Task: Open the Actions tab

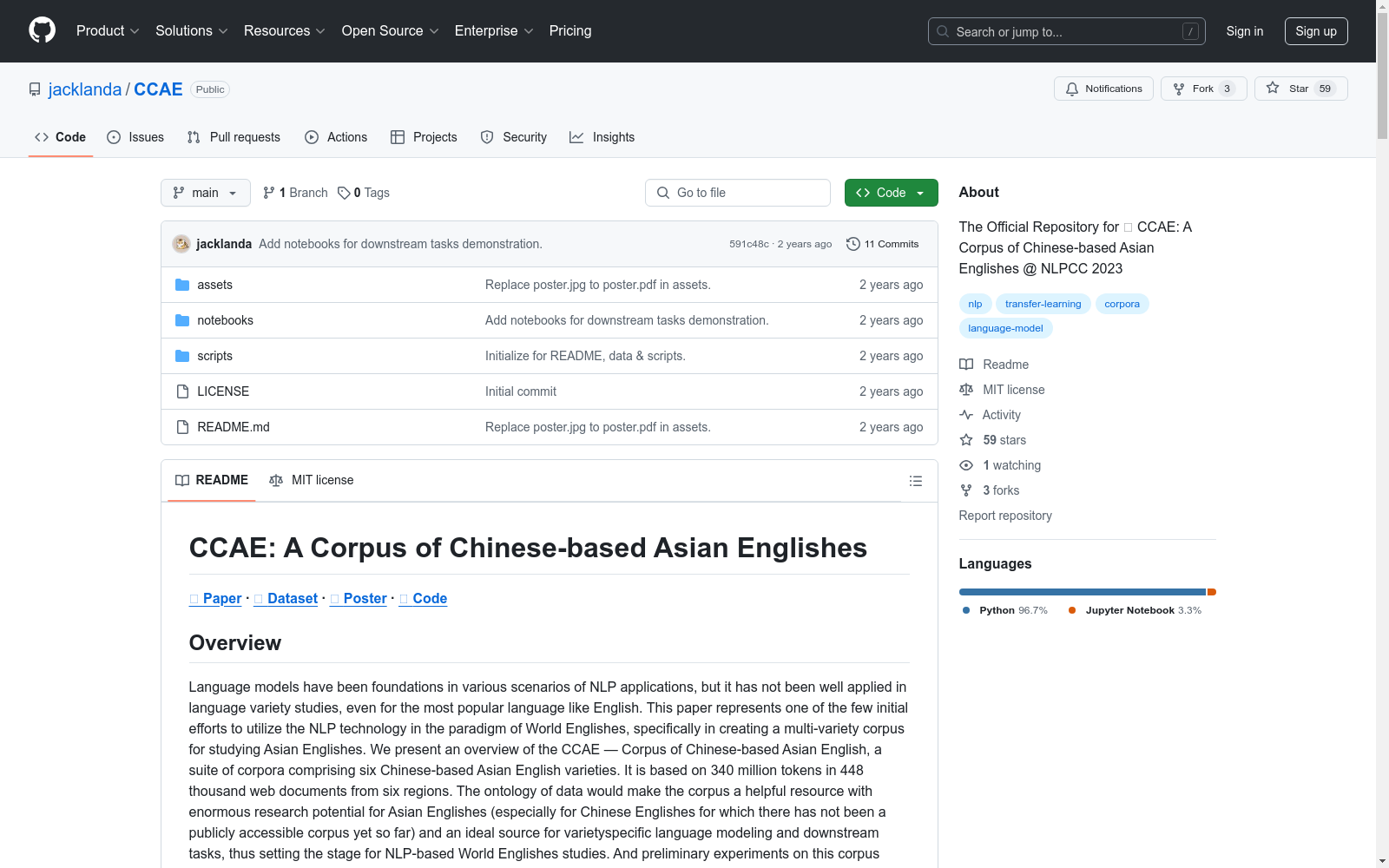Action: coord(336,137)
